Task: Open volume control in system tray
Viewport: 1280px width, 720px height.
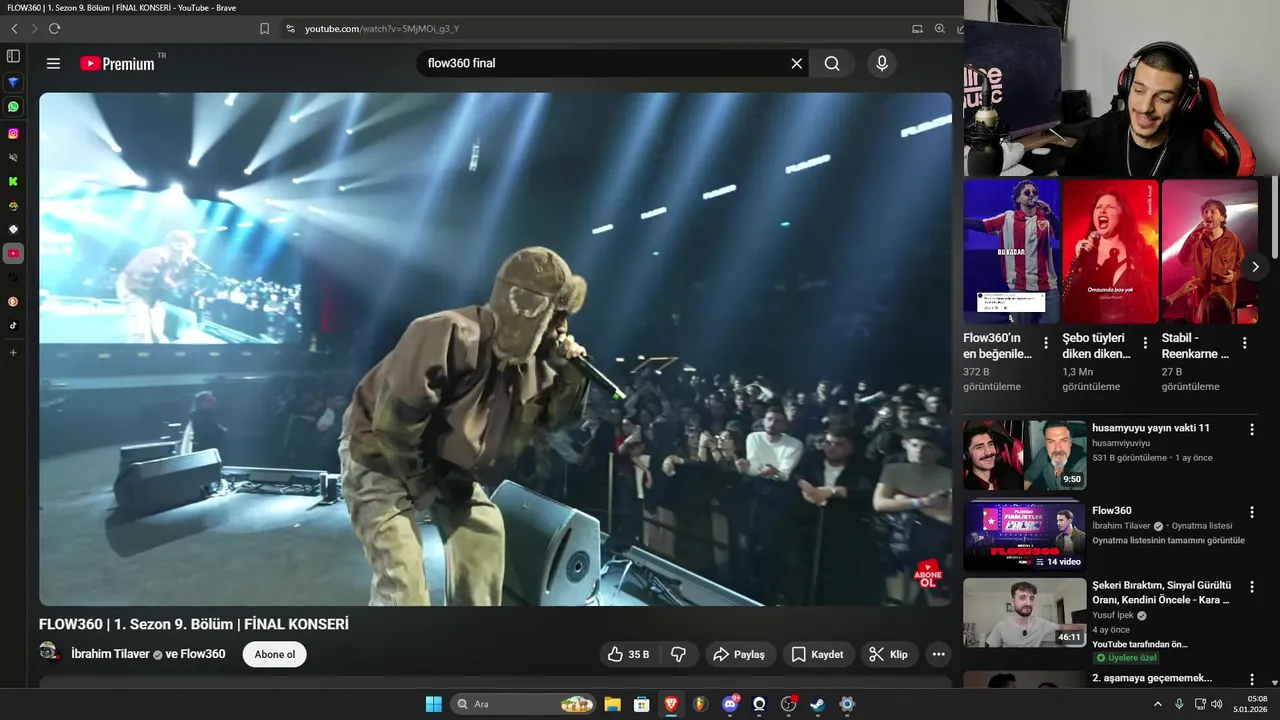Action: pos(1217,704)
